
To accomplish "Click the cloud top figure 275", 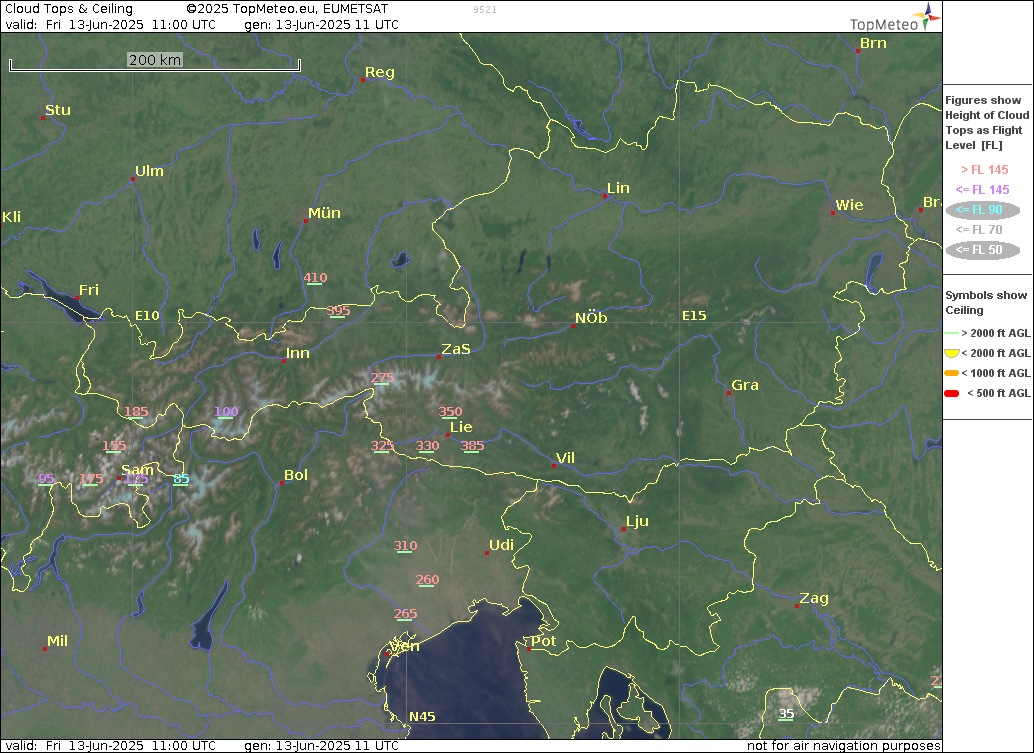I will pyautogui.click(x=382, y=378).
